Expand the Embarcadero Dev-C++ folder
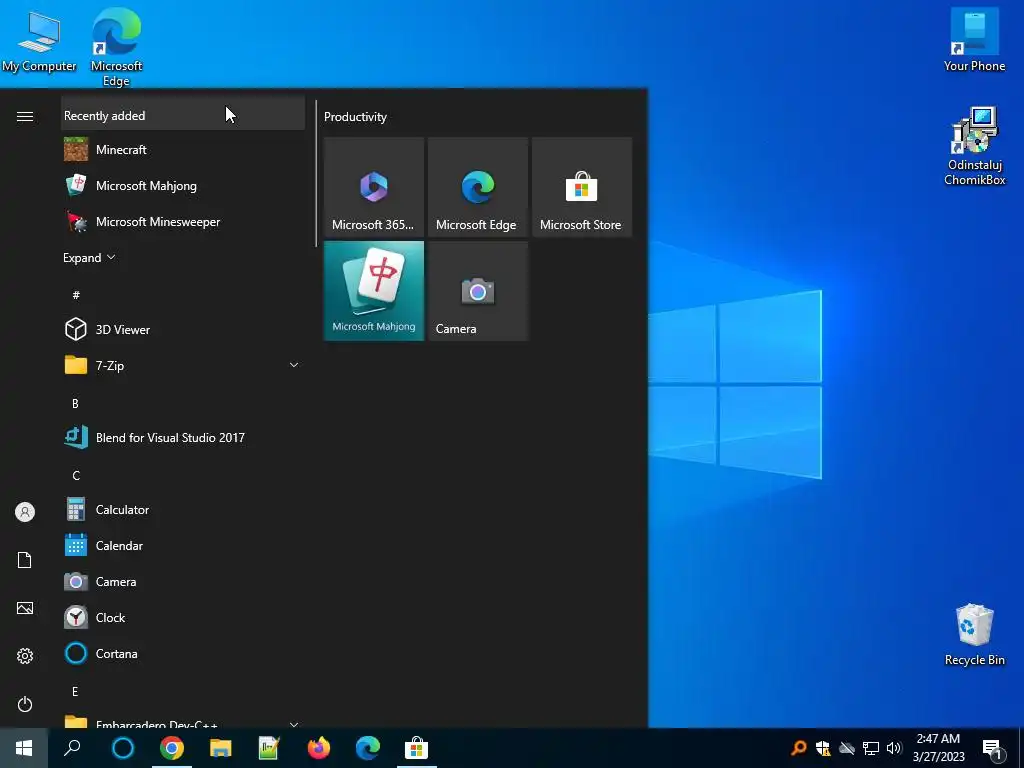 183,722
